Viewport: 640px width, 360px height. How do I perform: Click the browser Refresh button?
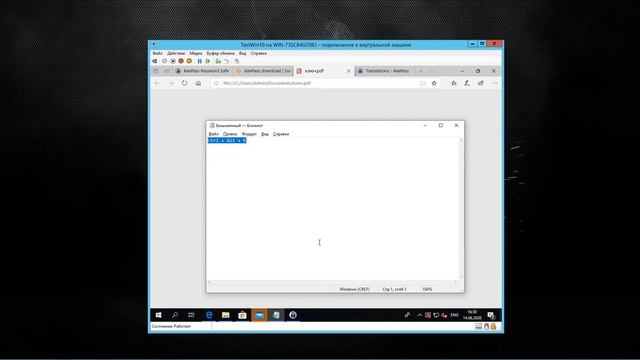[x=184, y=83]
